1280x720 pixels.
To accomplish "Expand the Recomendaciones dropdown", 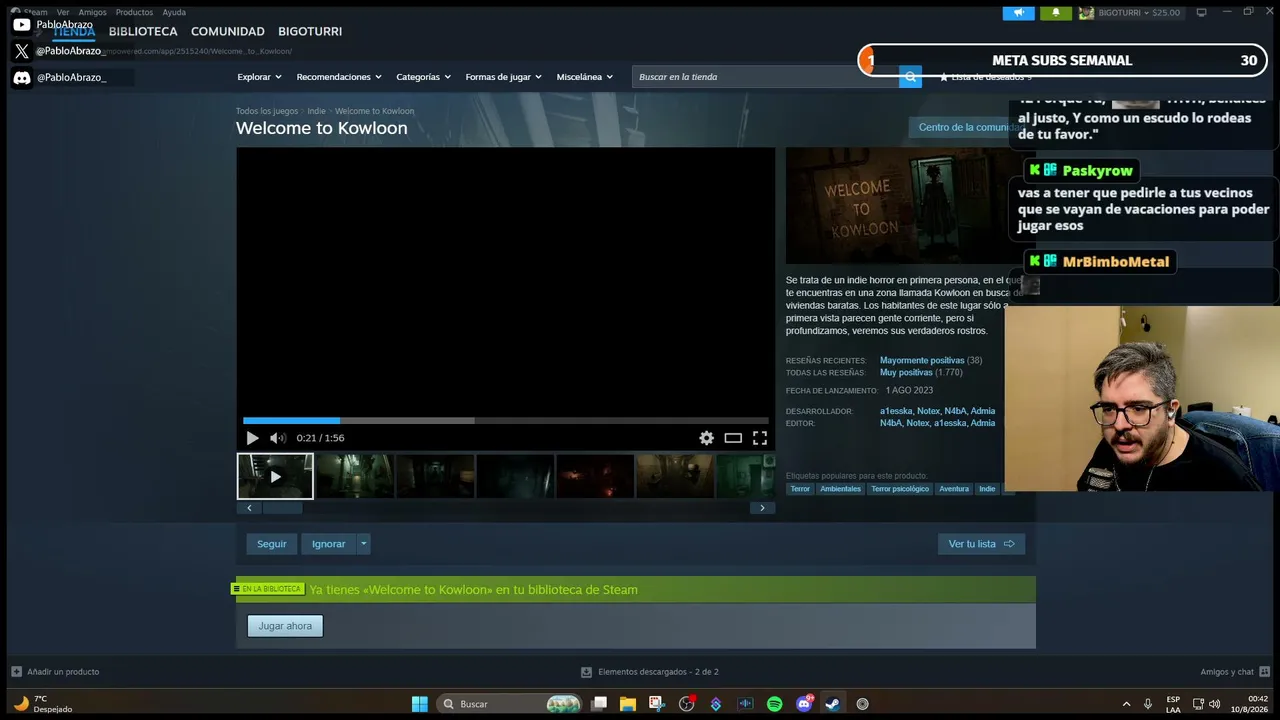I will [x=339, y=77].
